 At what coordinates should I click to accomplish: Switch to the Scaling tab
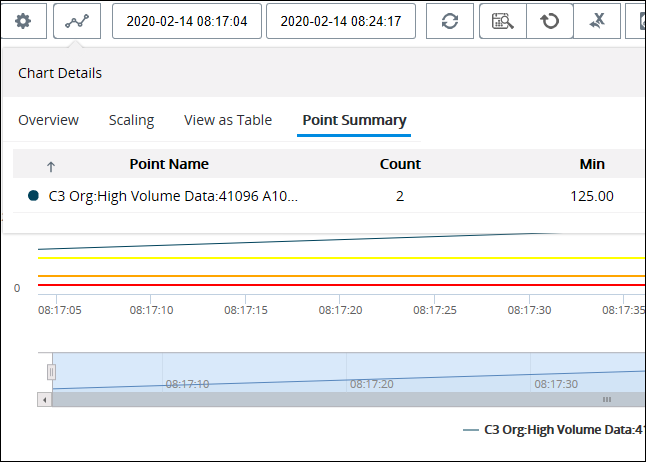(x=131, y=120)
